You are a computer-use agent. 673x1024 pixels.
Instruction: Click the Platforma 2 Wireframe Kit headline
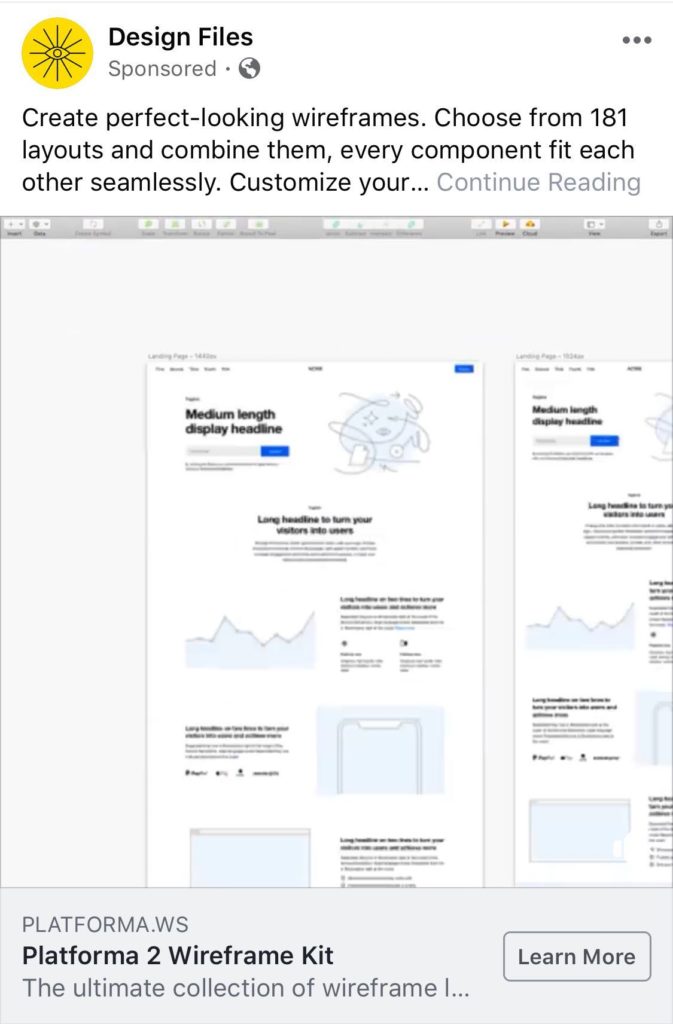tap(178, 955)
